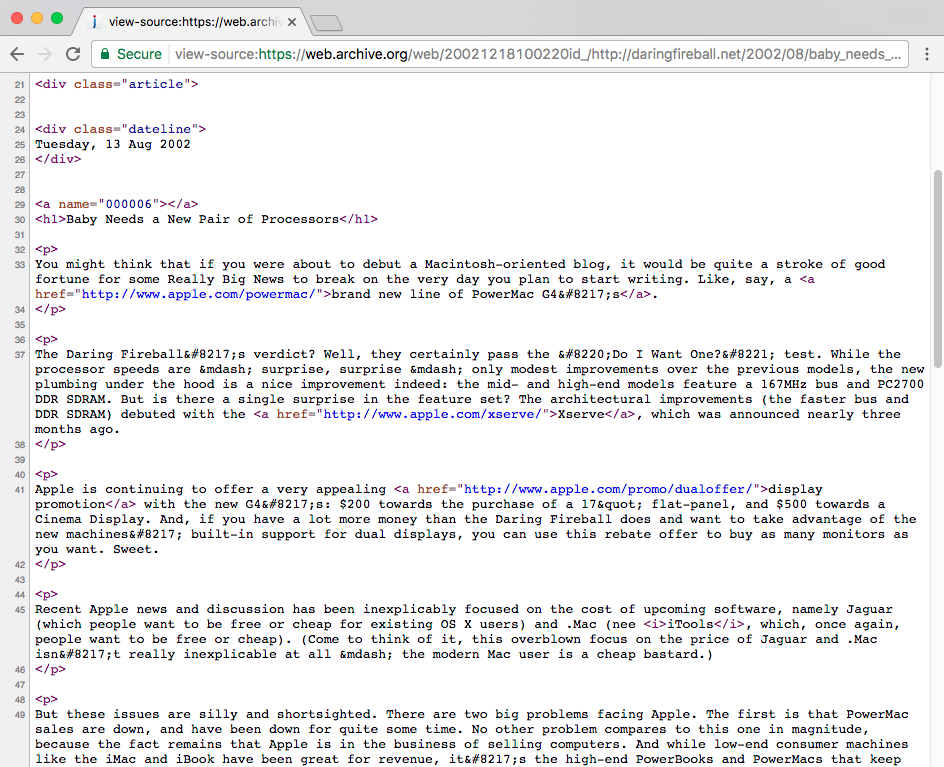Click the green full-screen window button

pos(56,18)
